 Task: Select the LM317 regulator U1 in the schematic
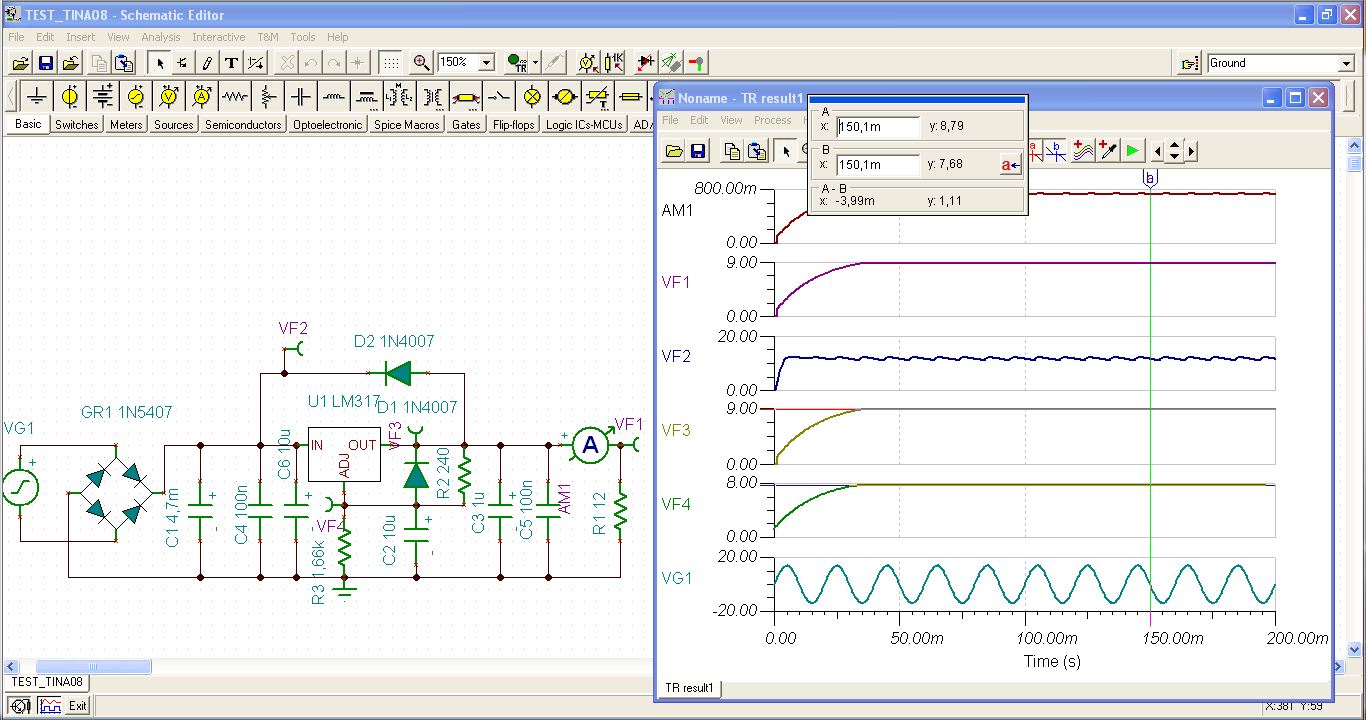344,453
